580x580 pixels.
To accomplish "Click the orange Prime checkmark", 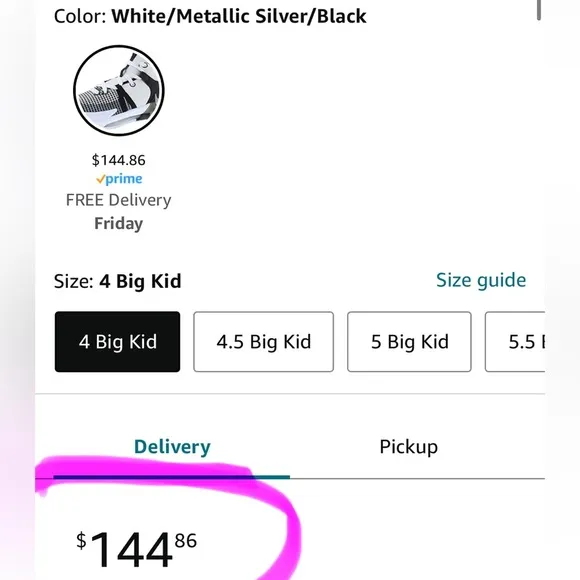I will (101, 179).
